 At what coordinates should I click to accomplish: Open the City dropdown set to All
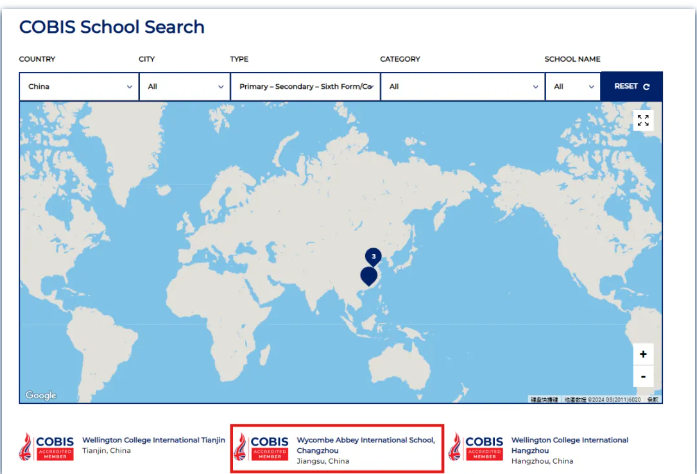click(x=185, y=86)
